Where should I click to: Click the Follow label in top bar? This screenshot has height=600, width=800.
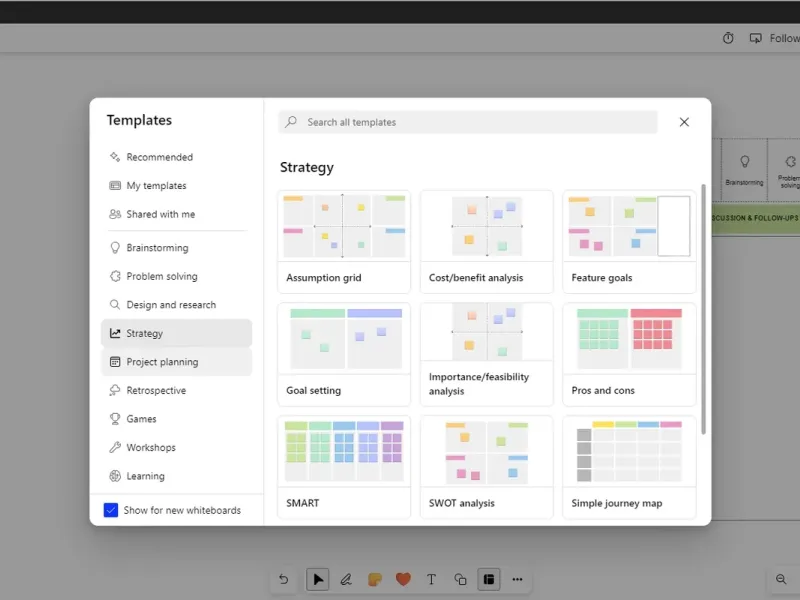[784, 38]
